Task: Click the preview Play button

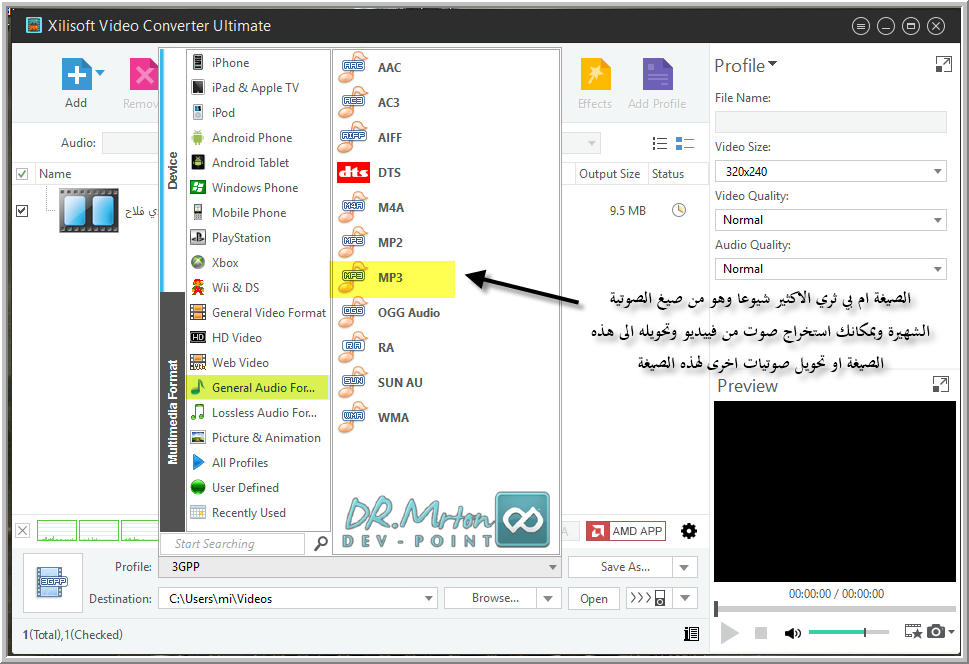Action: click(730, 632)
